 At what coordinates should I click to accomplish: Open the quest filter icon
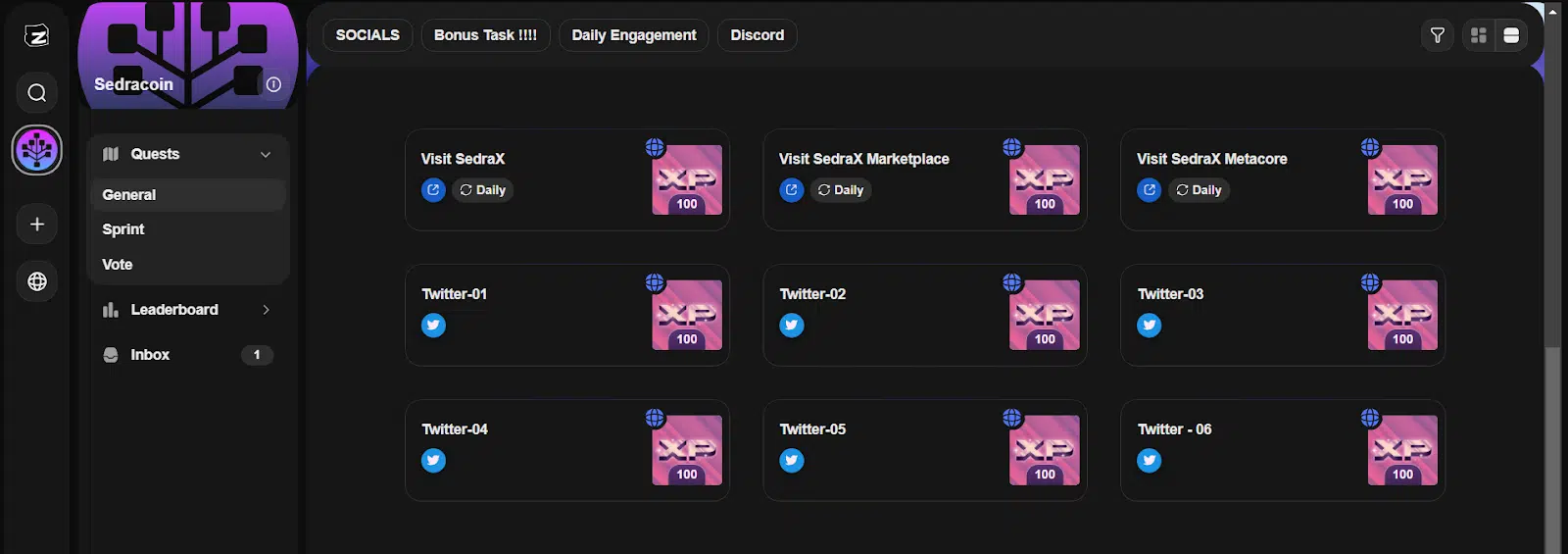click(x=1438, y=35)
